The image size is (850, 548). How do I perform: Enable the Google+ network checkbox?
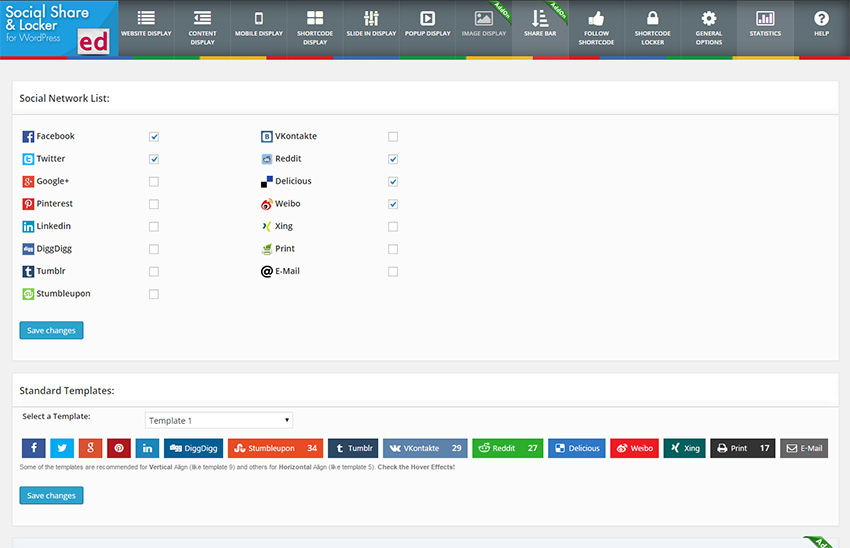pos(154,182)
